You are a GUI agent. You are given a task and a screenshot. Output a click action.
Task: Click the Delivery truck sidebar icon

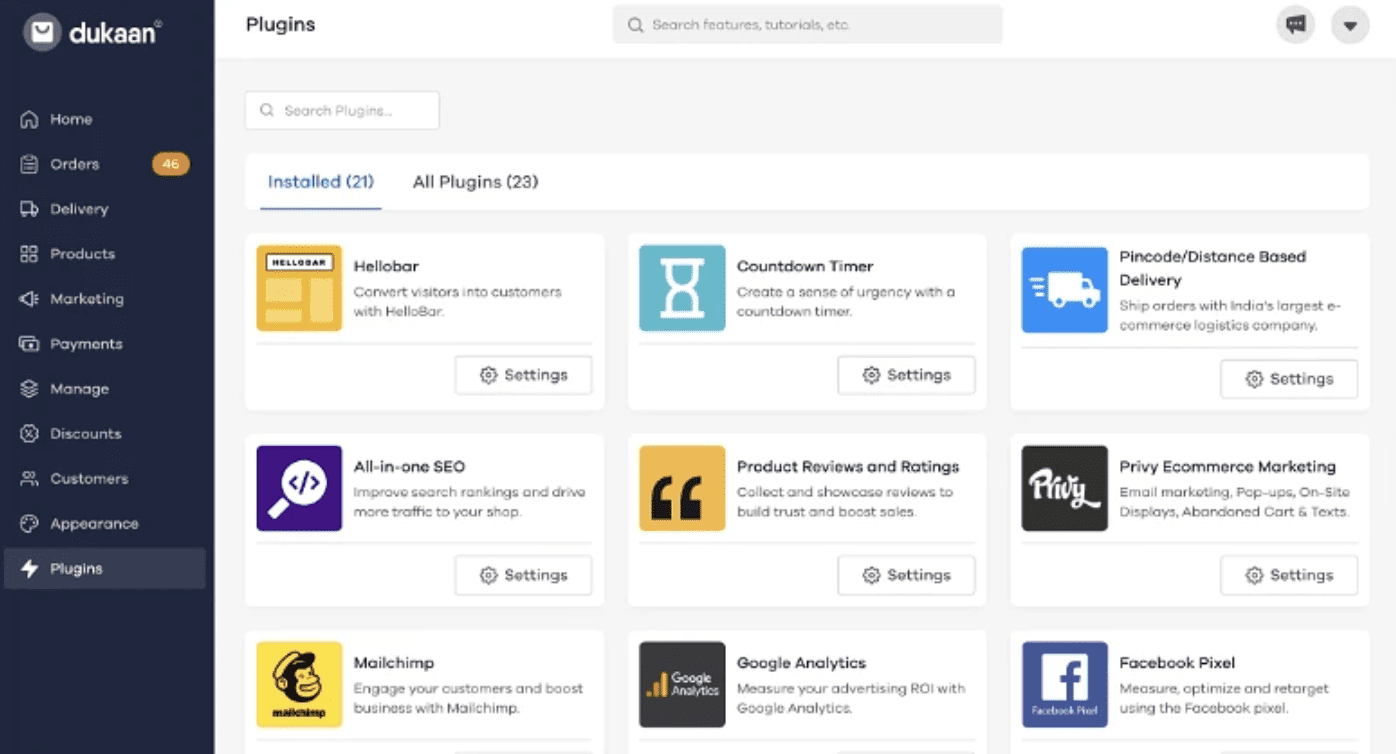click(x=29, y=209)
